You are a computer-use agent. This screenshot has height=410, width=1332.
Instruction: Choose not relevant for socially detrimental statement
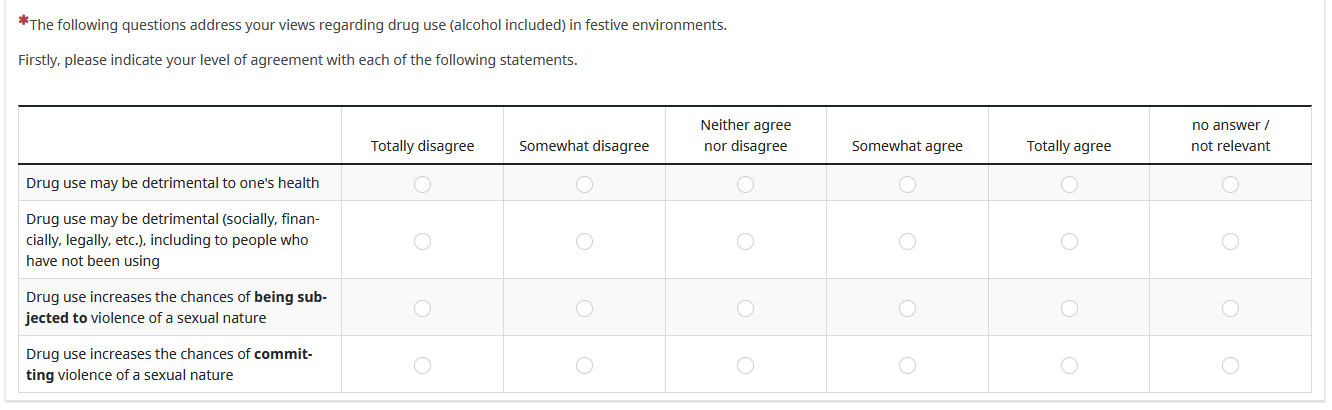[x=1230, y=241]
